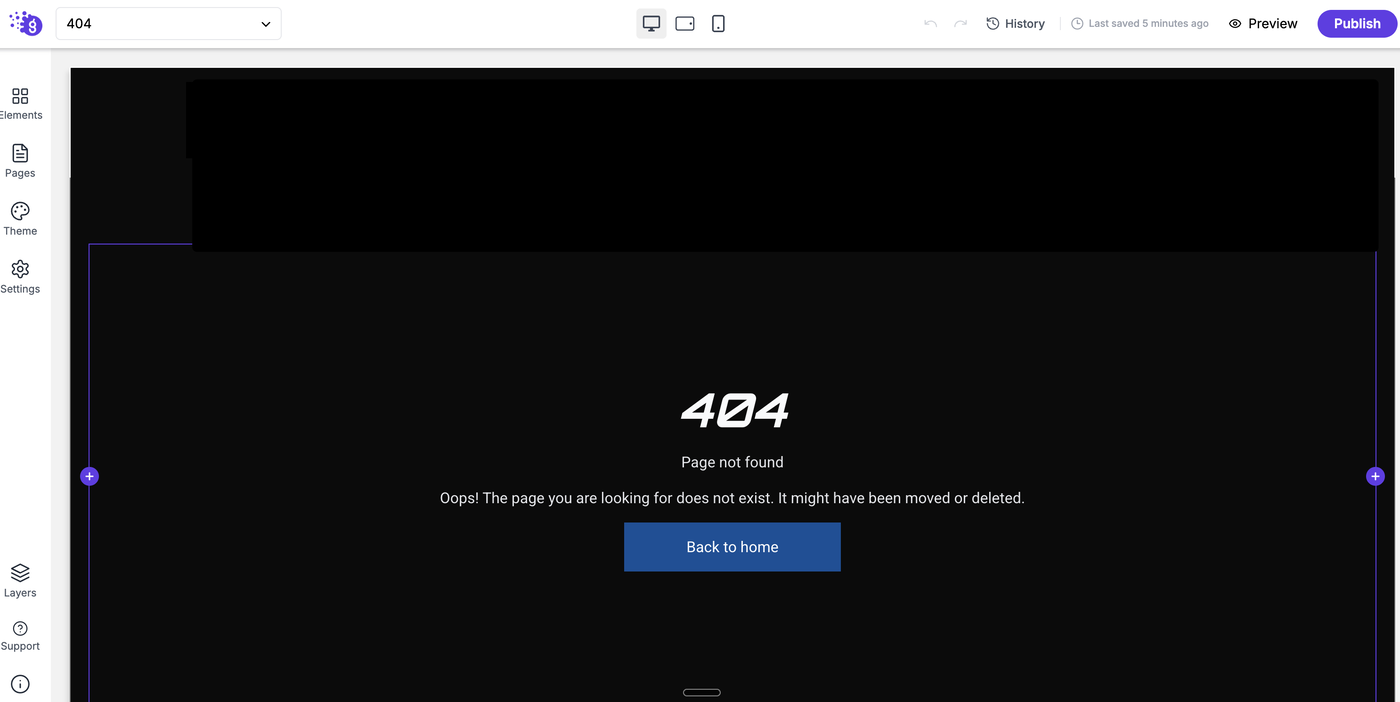Switch to mobile viewport view

(718, 23)
